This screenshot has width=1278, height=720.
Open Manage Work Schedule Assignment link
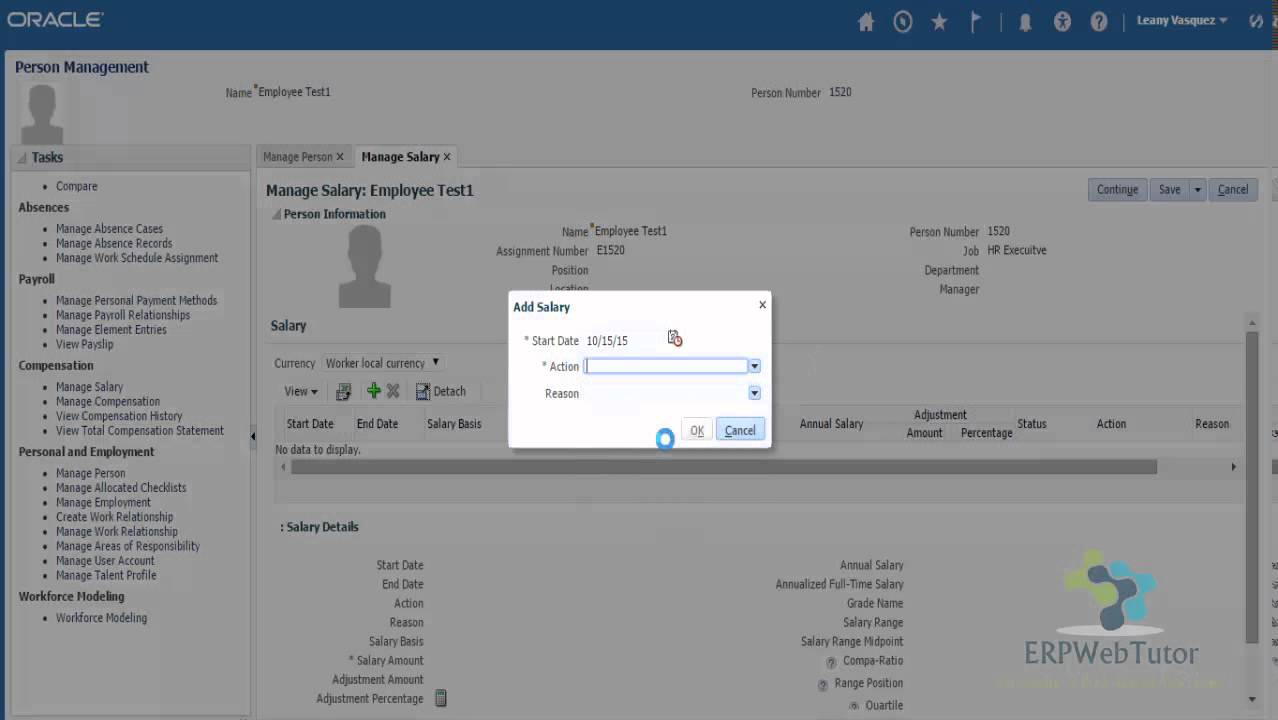137,258
